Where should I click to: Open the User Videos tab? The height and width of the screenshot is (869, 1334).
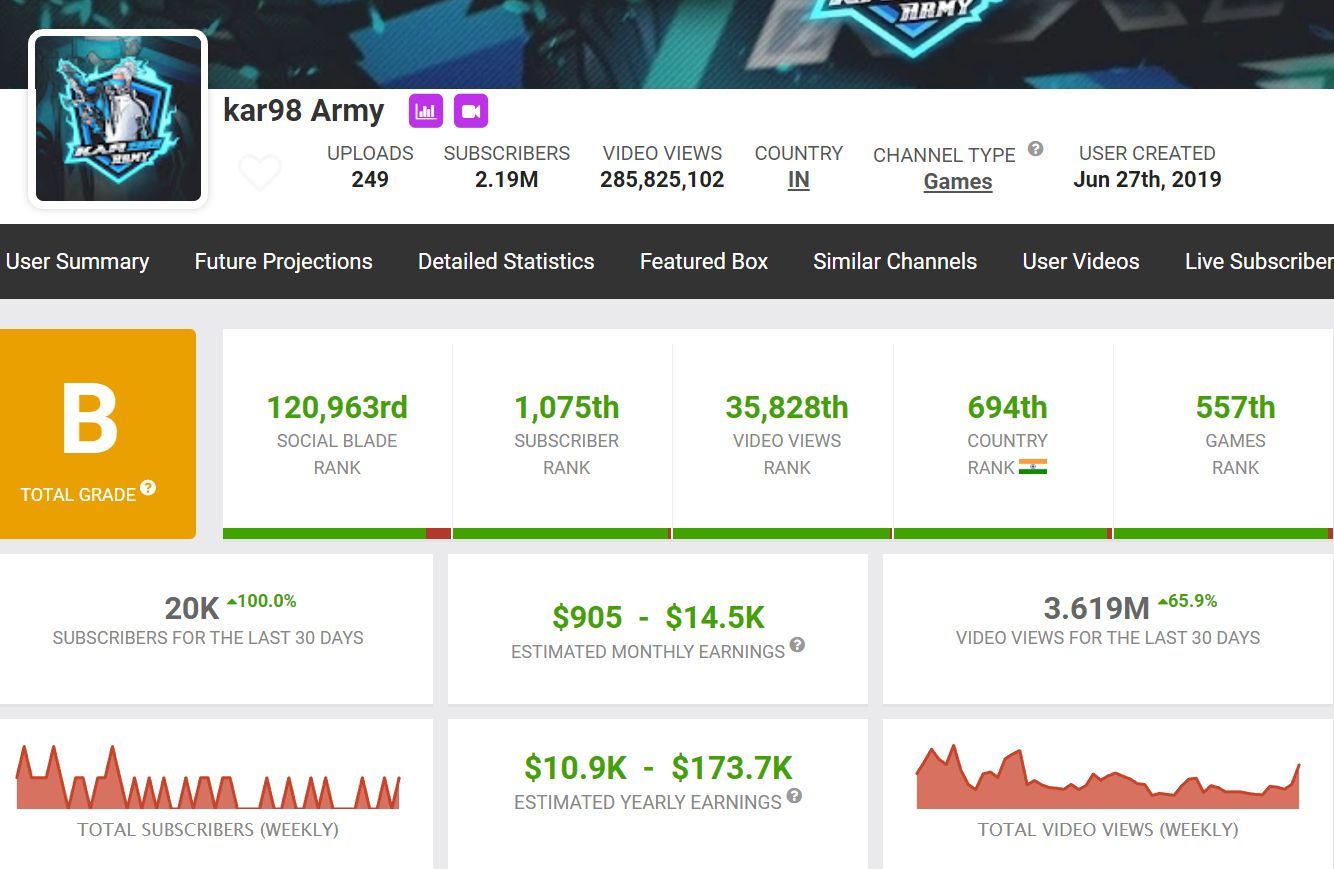tap(1081, 261)
